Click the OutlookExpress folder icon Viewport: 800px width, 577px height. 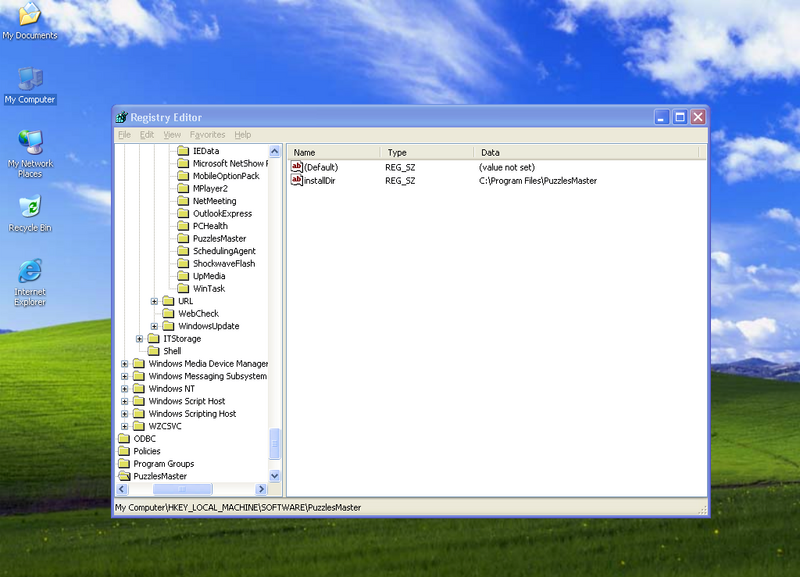(x=183, y=213)
